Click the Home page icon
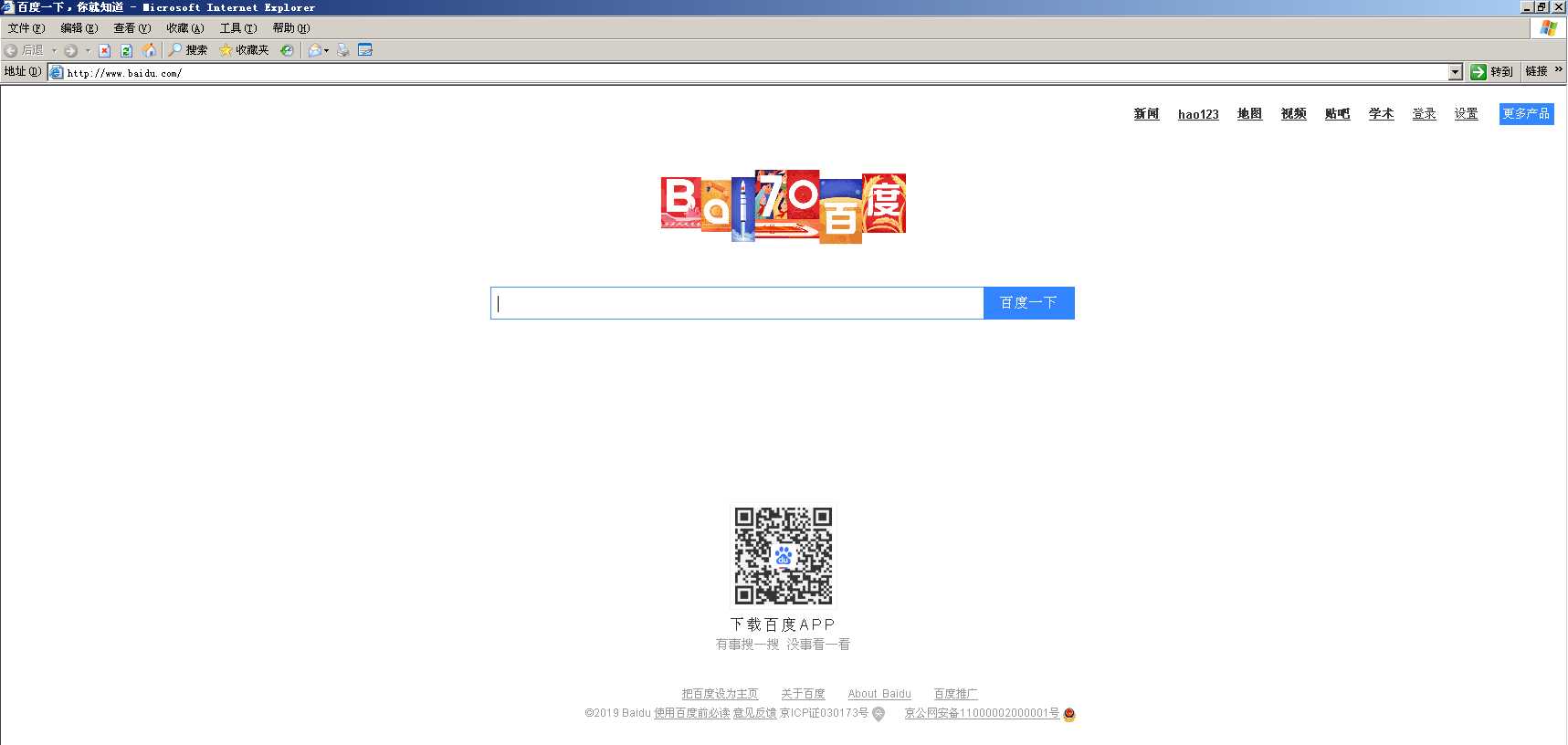1568x745 pixels. coord(149,50)
